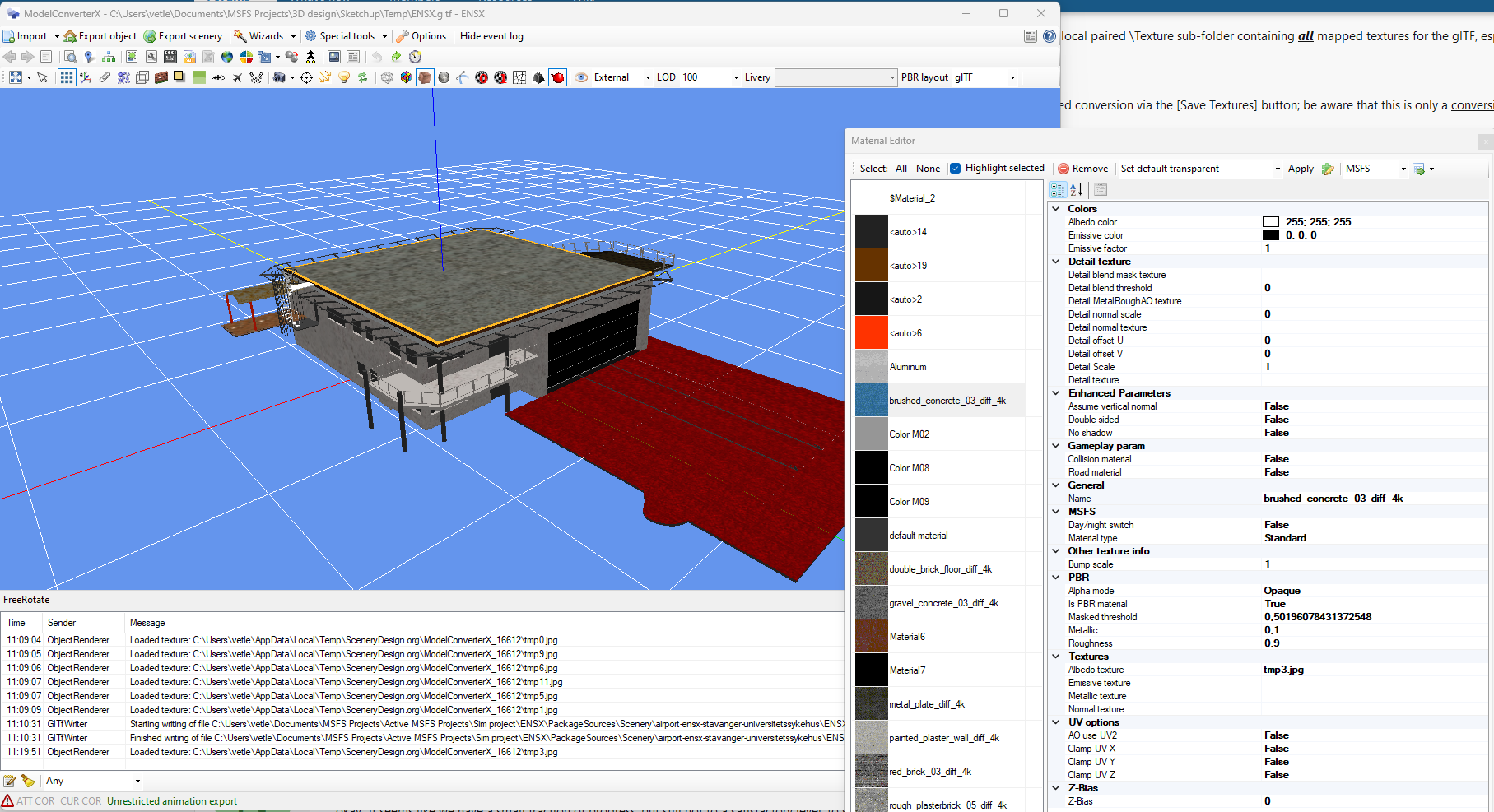Sort properties alphabetically with the A-Z icon
This screenshot has width=1494, height=812.
point(1077,190)
